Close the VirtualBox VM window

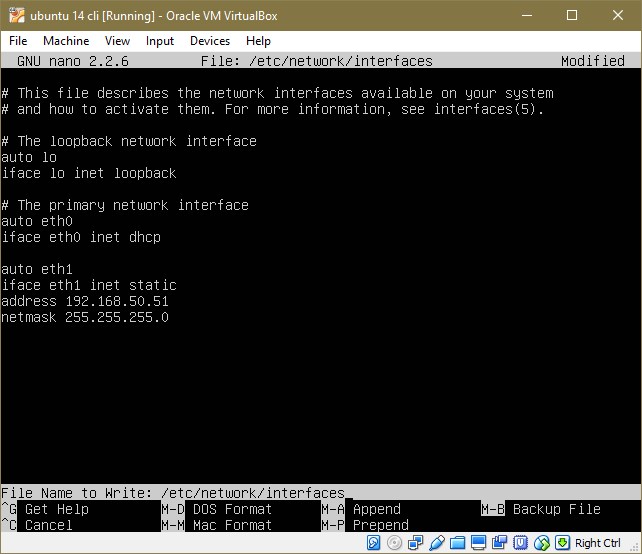(x=618, y=16)
